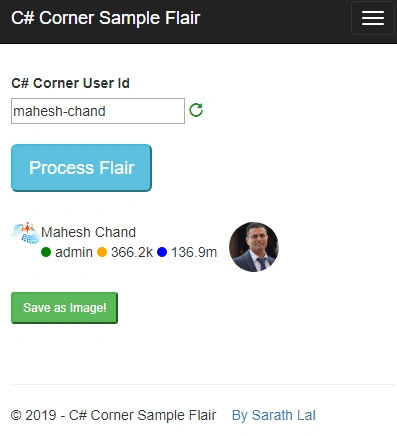Click Mahesh Chand's round profile photo

tap(254, 247)
